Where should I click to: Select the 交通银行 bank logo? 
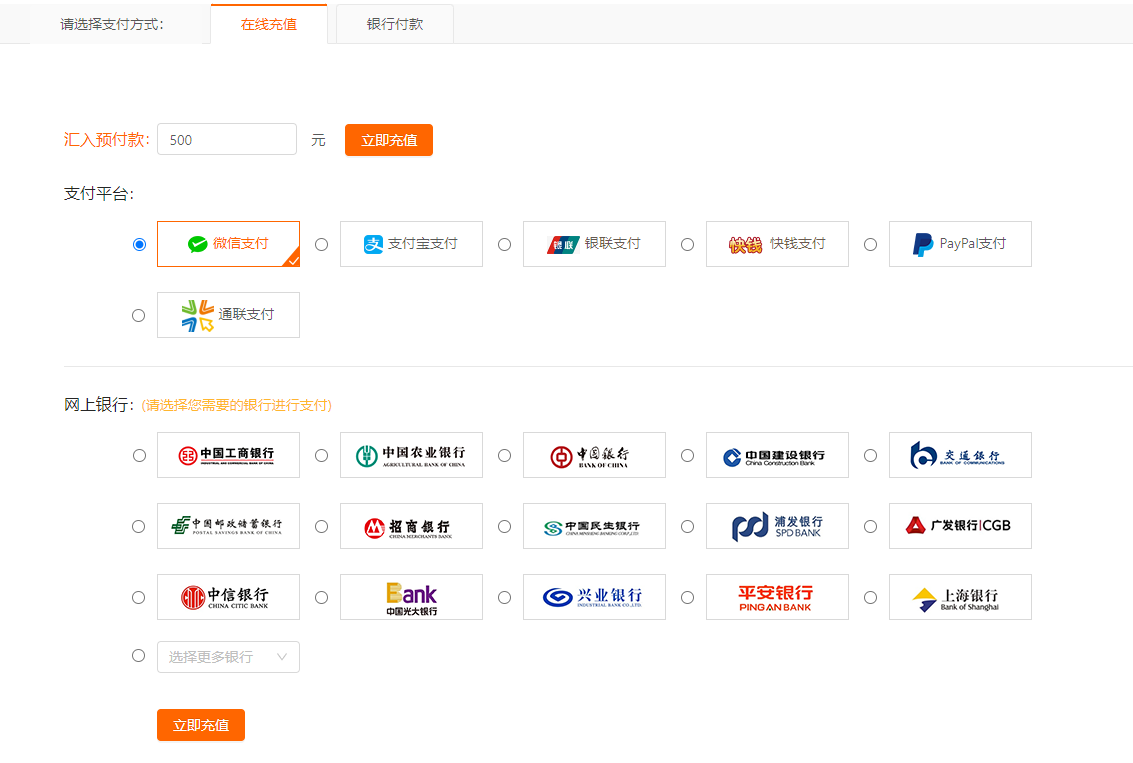pos(960,455)
